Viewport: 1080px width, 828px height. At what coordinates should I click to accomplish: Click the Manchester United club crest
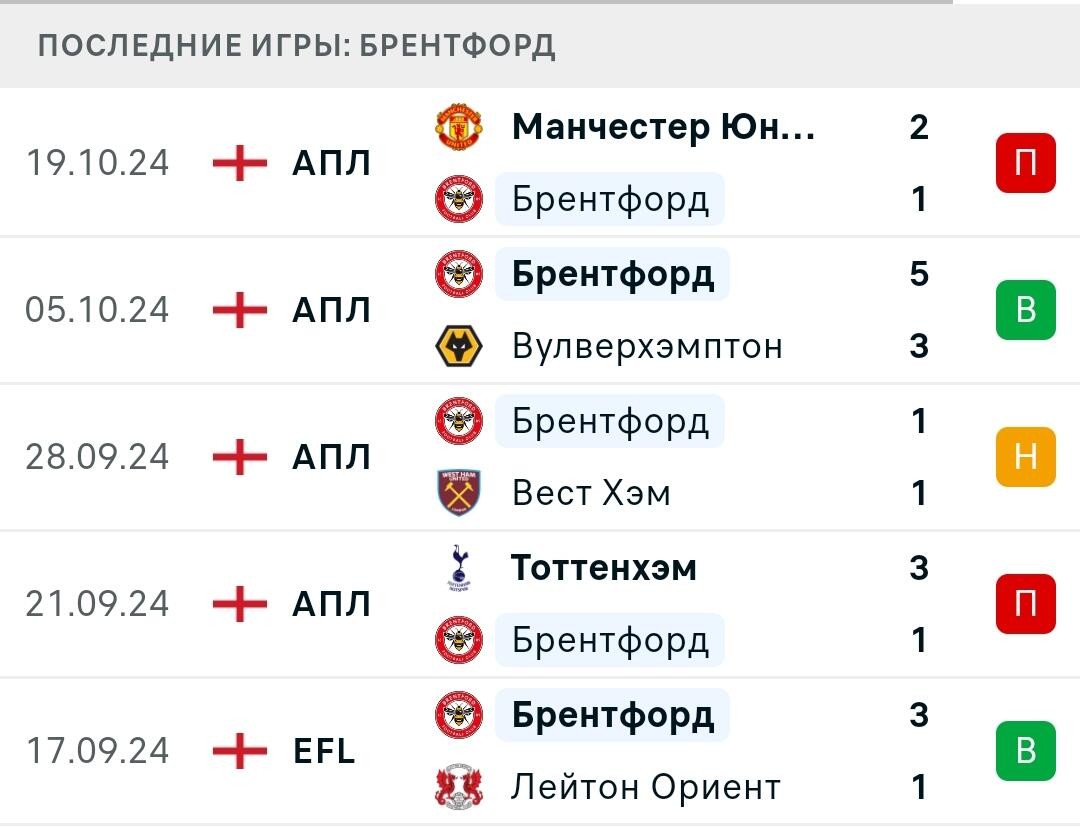point(459,127)
